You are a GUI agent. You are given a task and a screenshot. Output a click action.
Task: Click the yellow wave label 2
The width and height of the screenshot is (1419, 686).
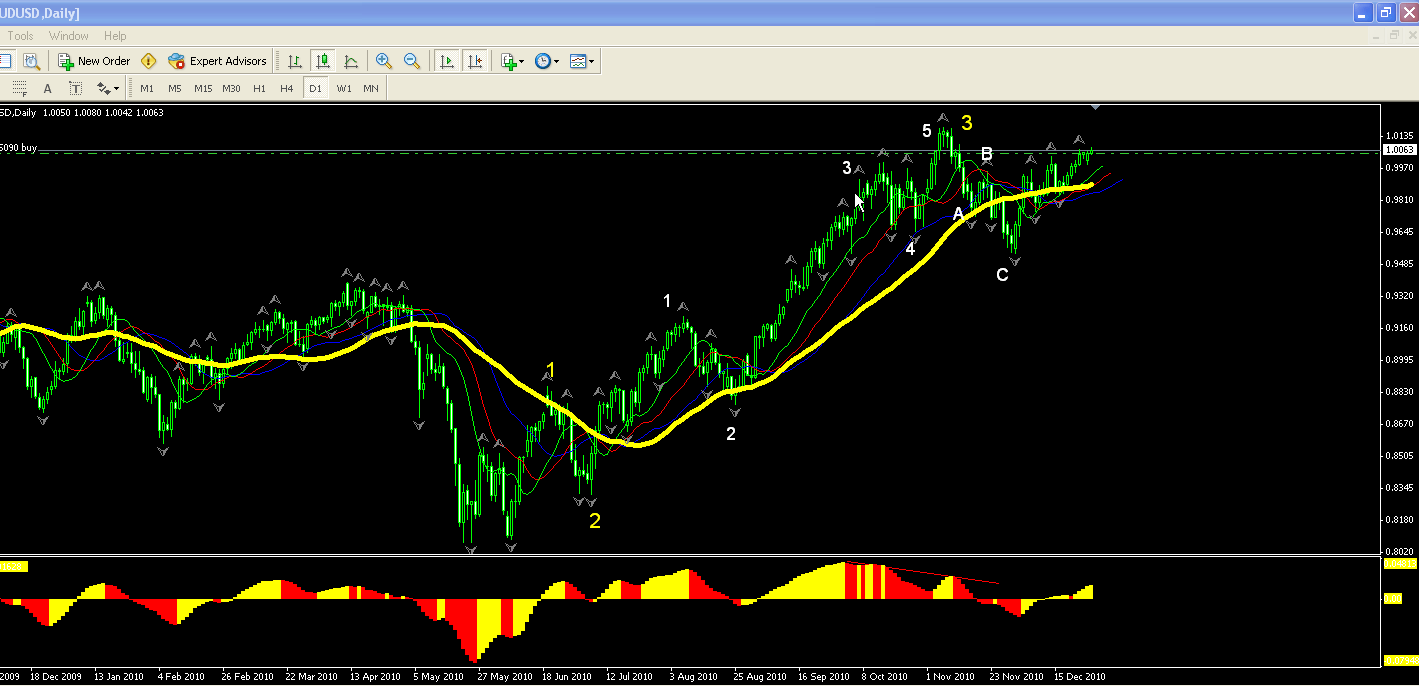click(595, 521)
